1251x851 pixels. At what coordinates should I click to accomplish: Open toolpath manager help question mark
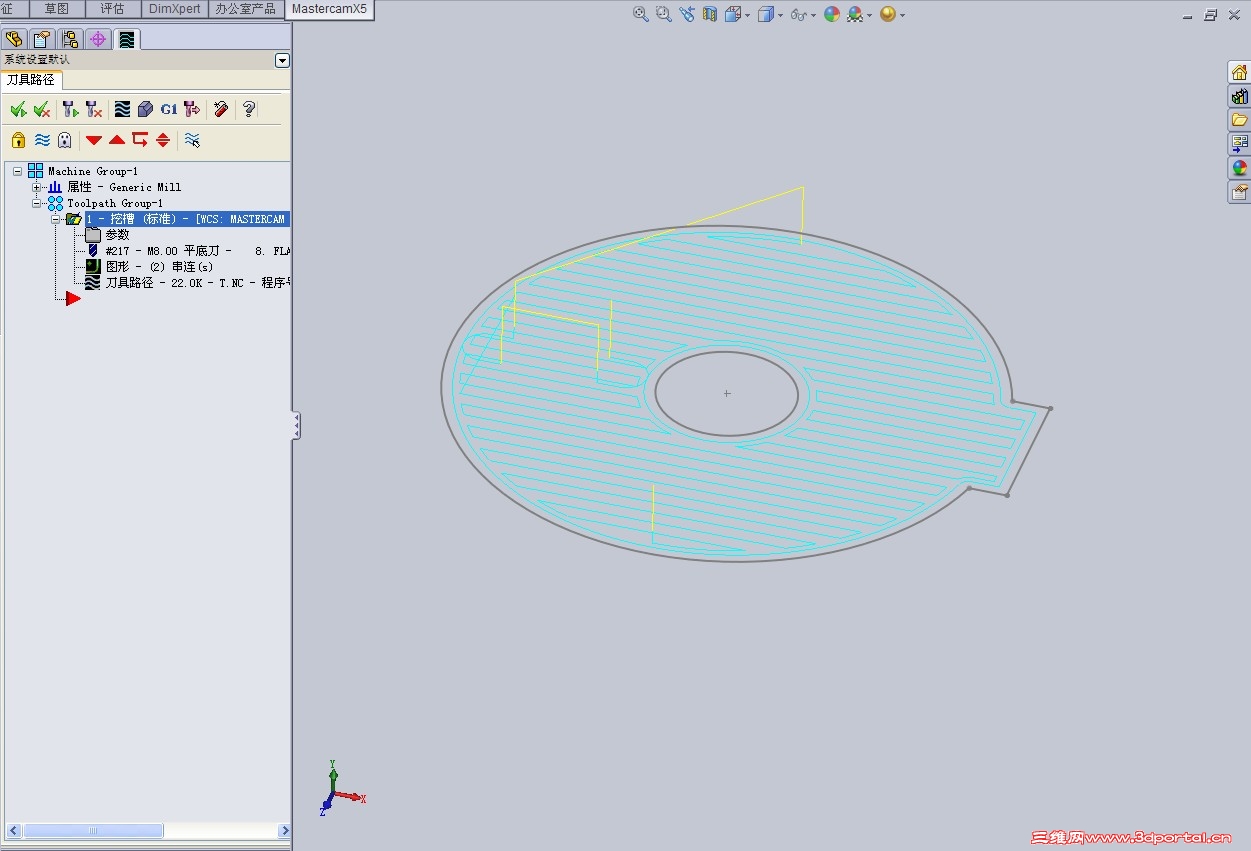point(249,109)
